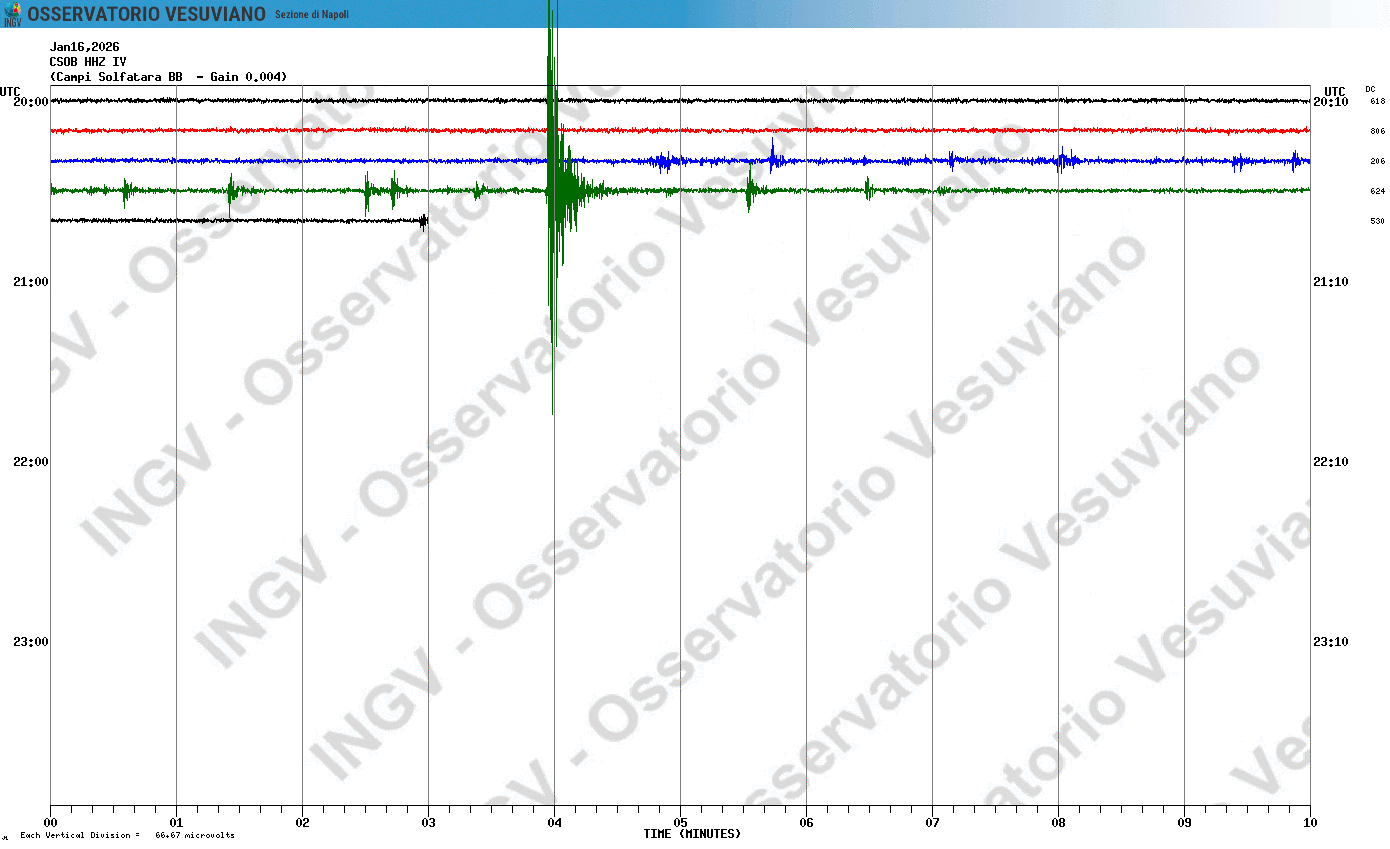Select the Jan16,2026 date label
The width and height of the screenshot is (1390, 849).
pyautogui.click(x=85, y=47)
